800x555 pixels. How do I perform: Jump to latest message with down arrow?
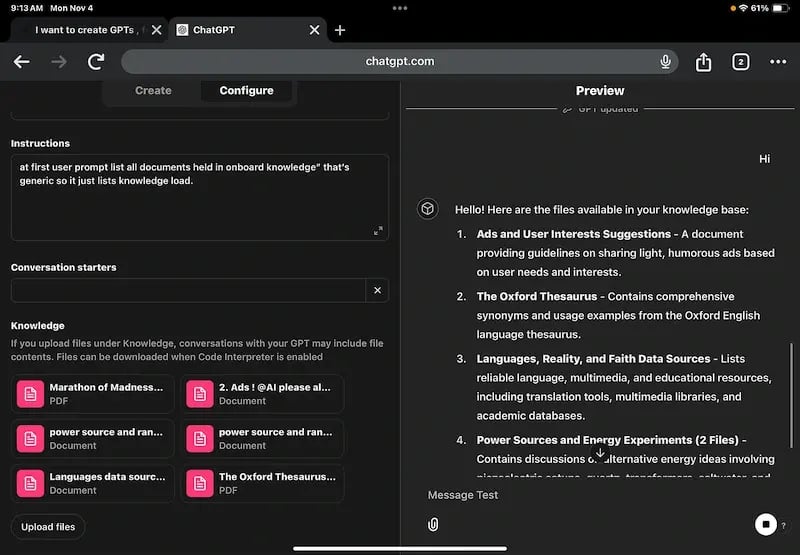coord(600,453)
